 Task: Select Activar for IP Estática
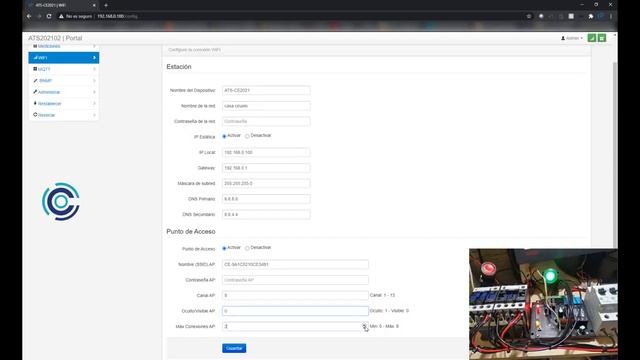224,136
